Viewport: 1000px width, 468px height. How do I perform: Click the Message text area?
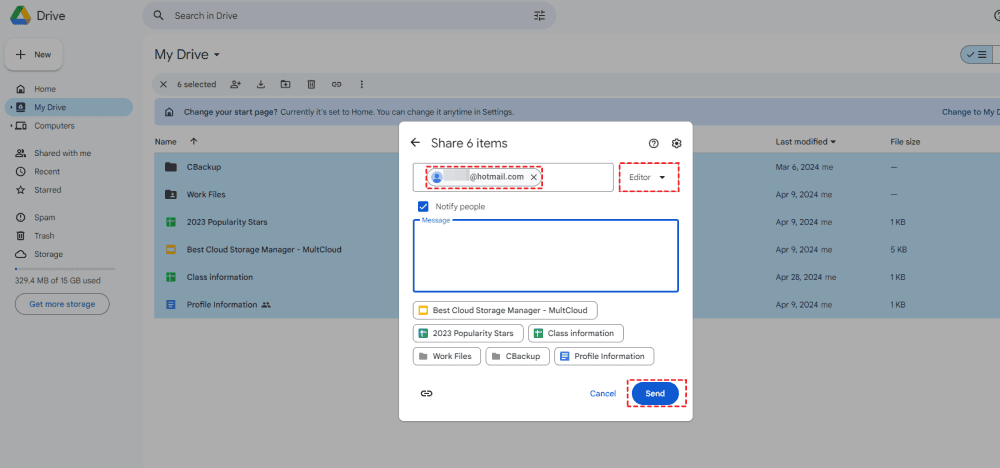[x=546, y=256]
